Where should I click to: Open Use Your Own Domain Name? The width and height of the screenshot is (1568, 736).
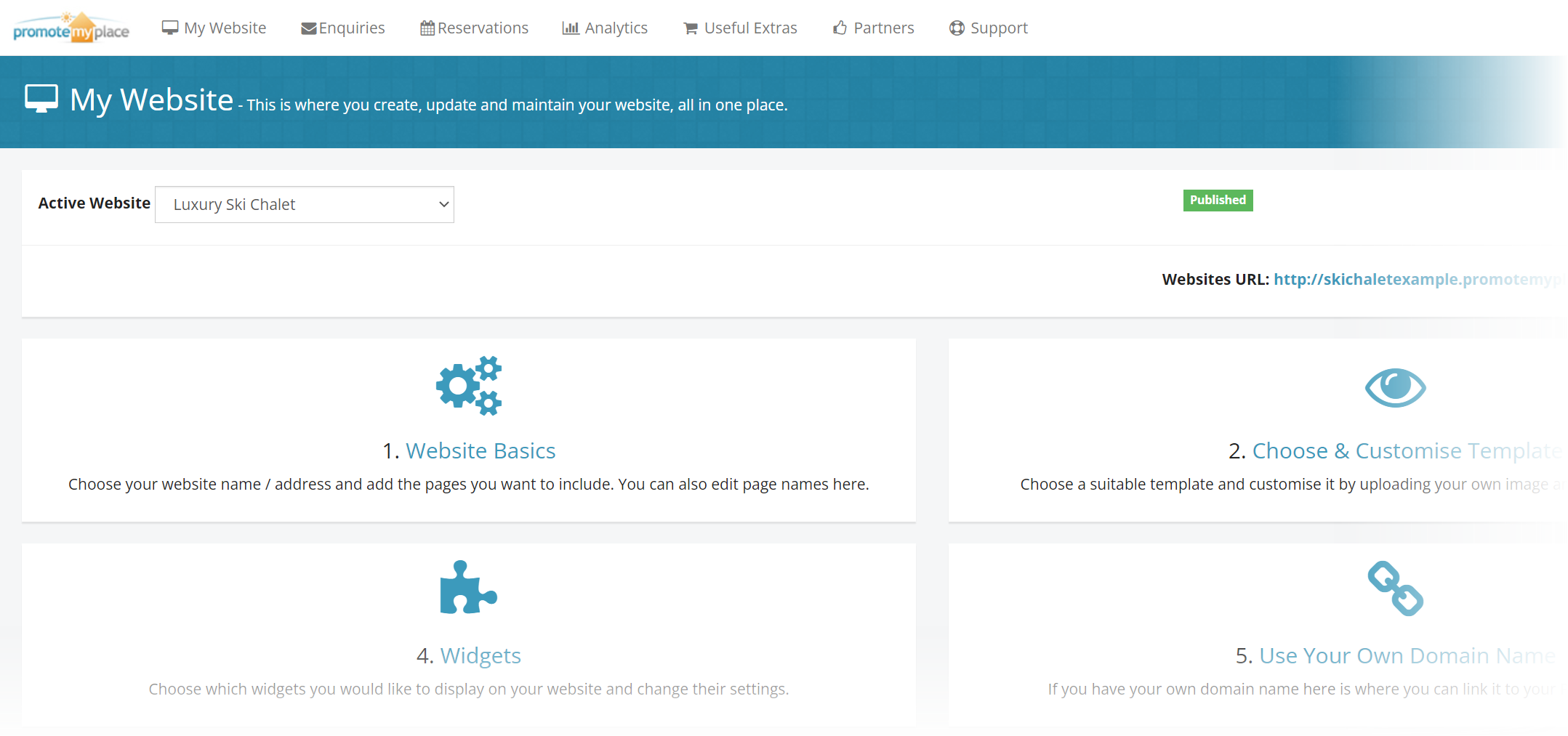point(1407,656)
